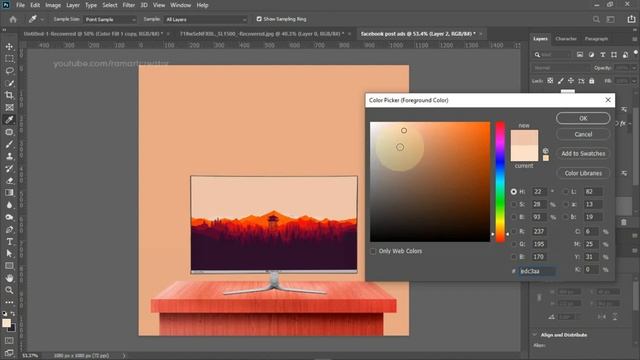Screen dimensions: 640x360
Task: Select the Quick Selection tool
Action: (9, 83)
